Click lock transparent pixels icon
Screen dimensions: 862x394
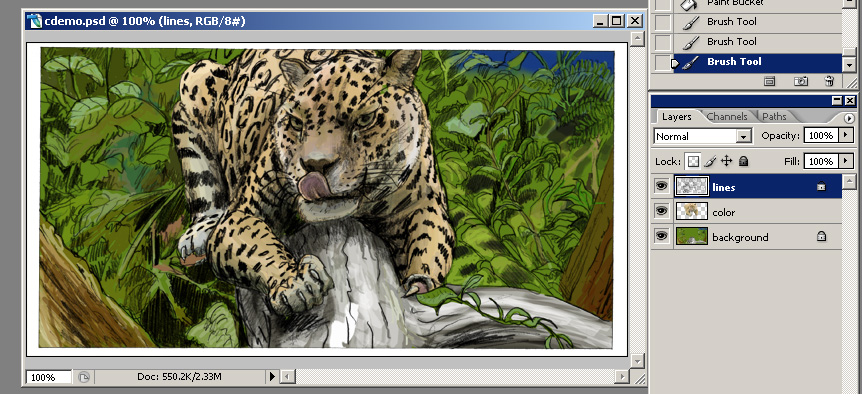[x=693, y=161]
